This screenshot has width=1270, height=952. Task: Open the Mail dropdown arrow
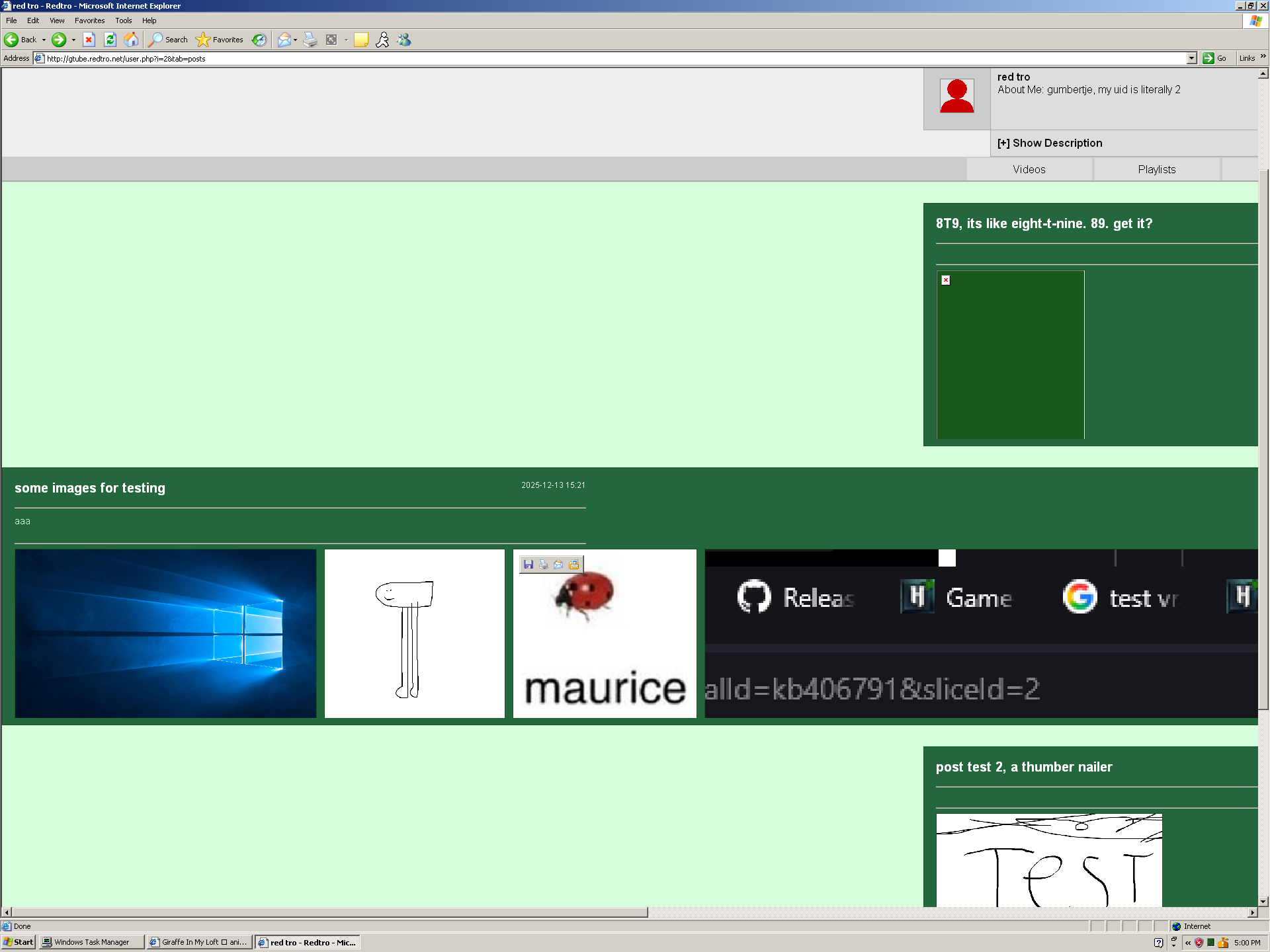[295, 40]
